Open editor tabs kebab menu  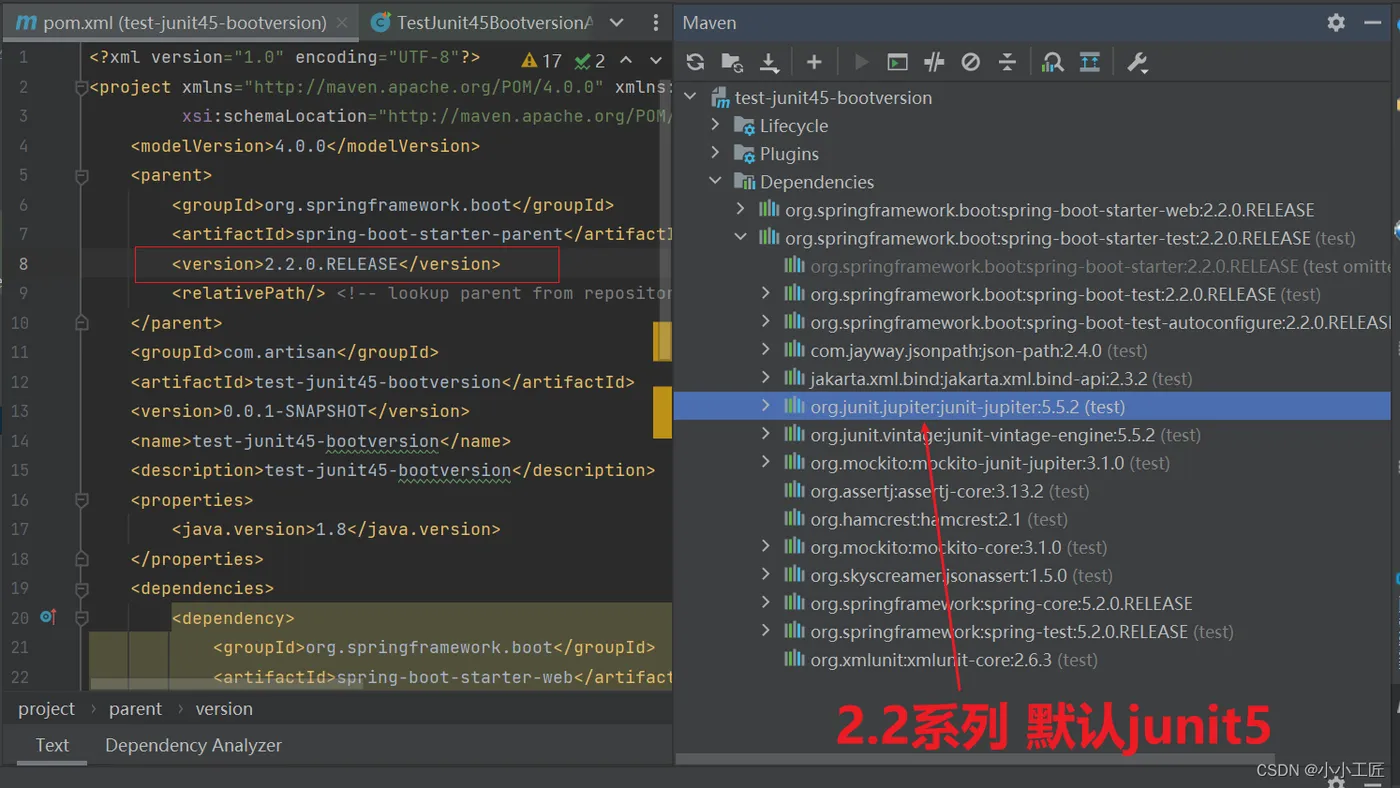tap(656, 22)
